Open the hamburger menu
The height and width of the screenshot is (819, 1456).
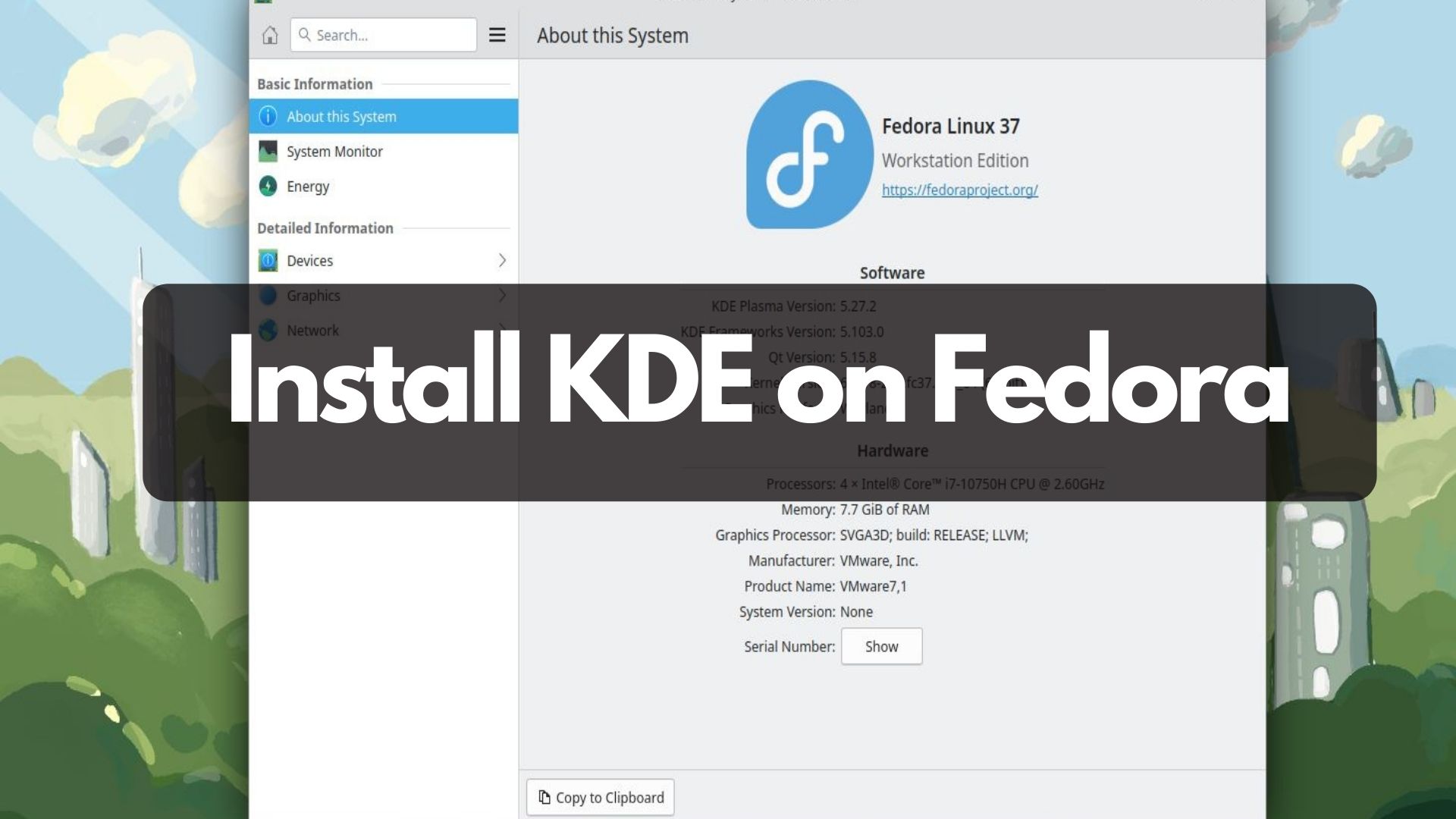coord(497,35)
